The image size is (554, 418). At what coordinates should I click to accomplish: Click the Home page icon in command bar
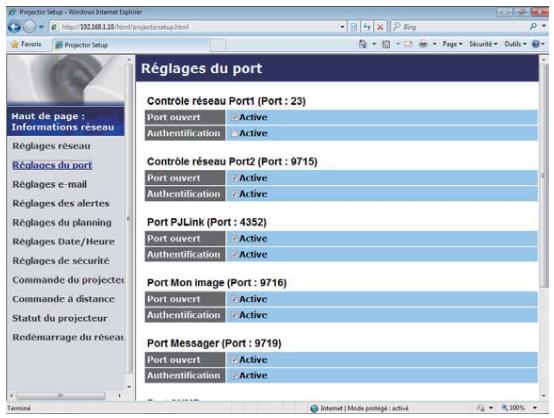click(x=363, y=44)
